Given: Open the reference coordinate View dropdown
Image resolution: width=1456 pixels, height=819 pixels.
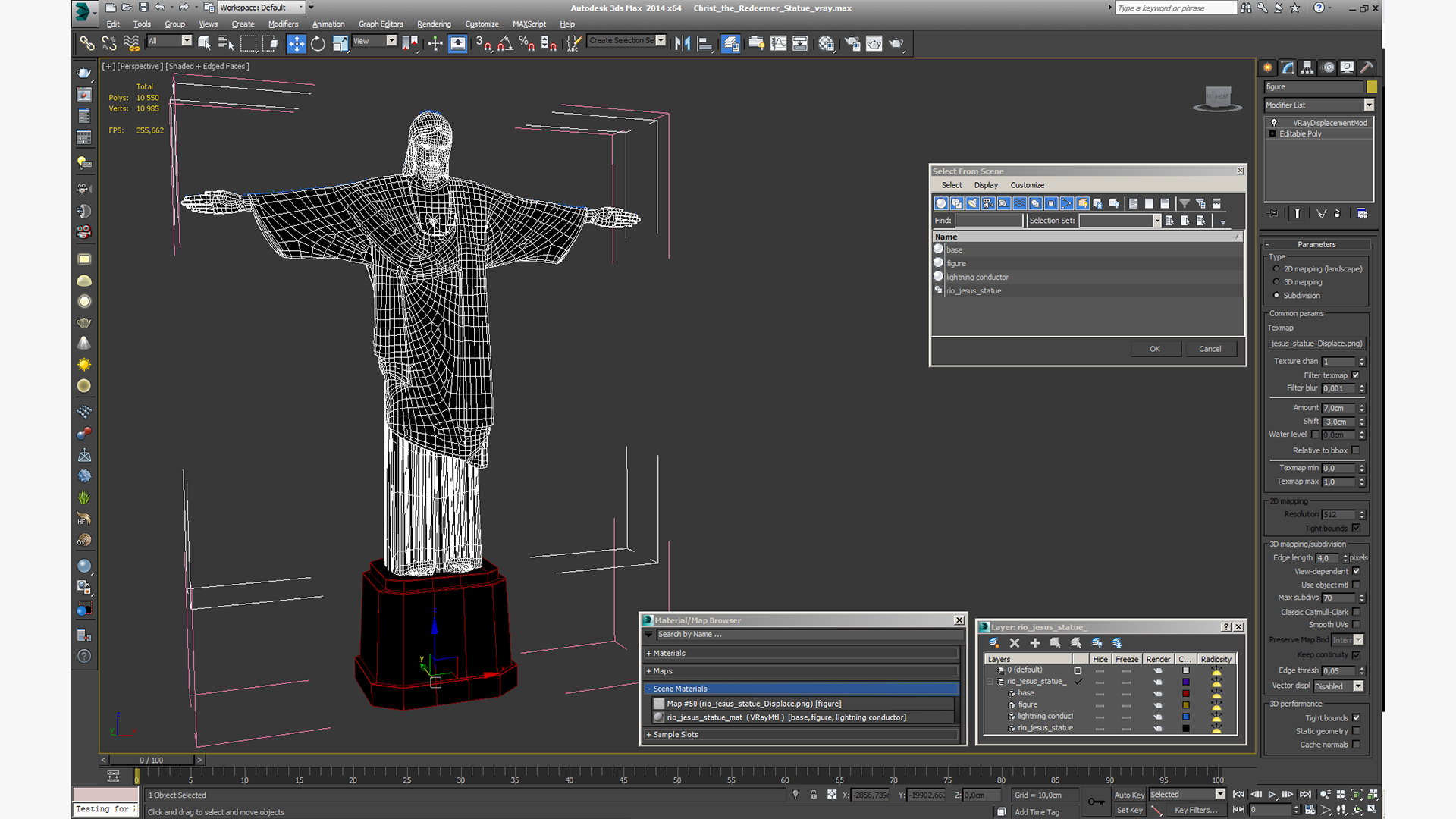Looking at the screenshot, I should (375, 41).
